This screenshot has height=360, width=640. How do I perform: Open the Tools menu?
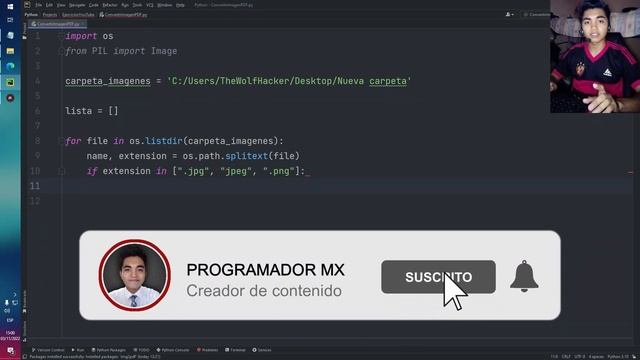(x=137, y=5)
